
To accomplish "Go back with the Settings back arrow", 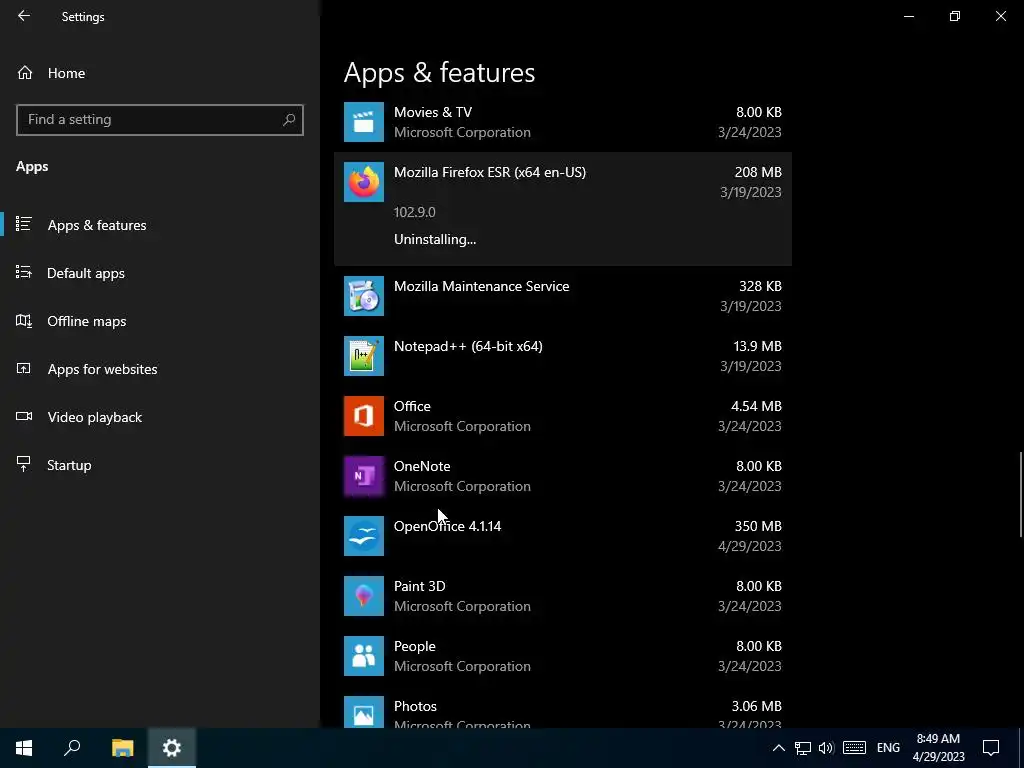I will click(x=24, y=16).
